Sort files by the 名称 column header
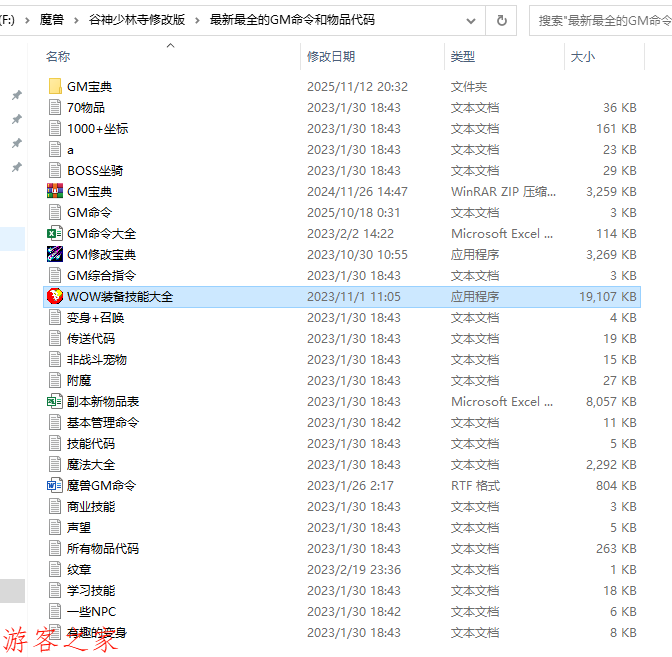Screen dimensions: 672x657 (x=58, y=57)
